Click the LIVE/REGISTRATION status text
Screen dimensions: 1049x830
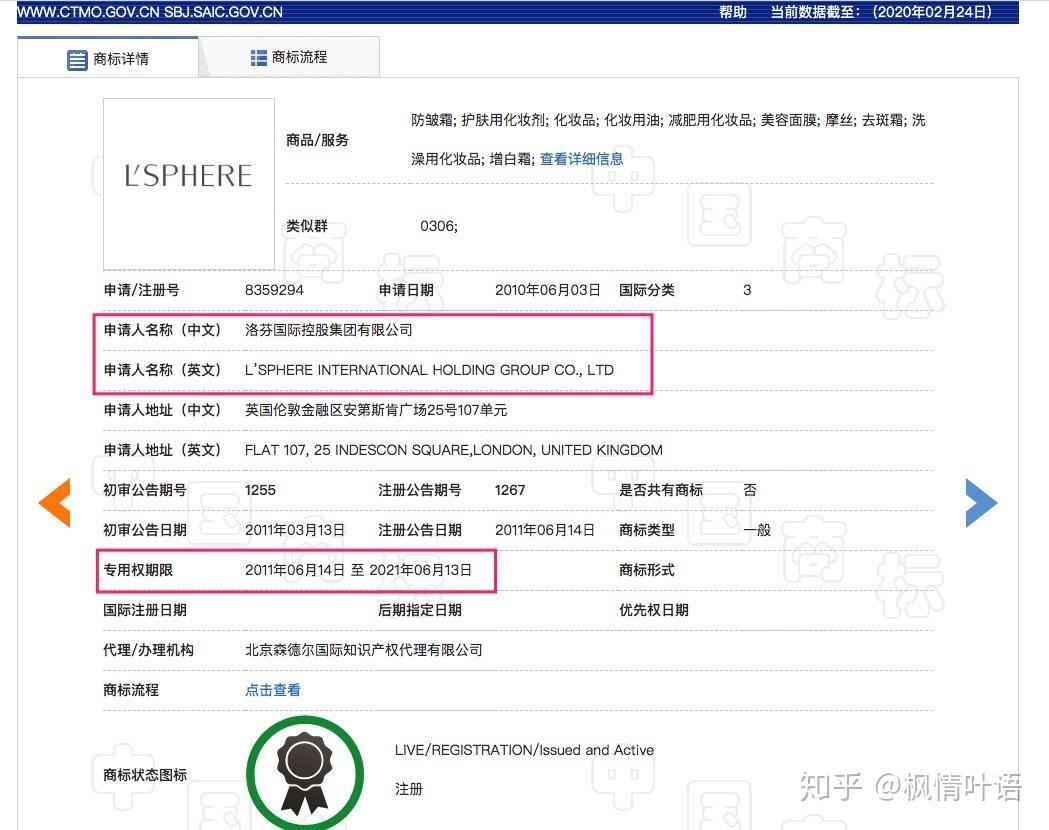[x=524, y=750]
